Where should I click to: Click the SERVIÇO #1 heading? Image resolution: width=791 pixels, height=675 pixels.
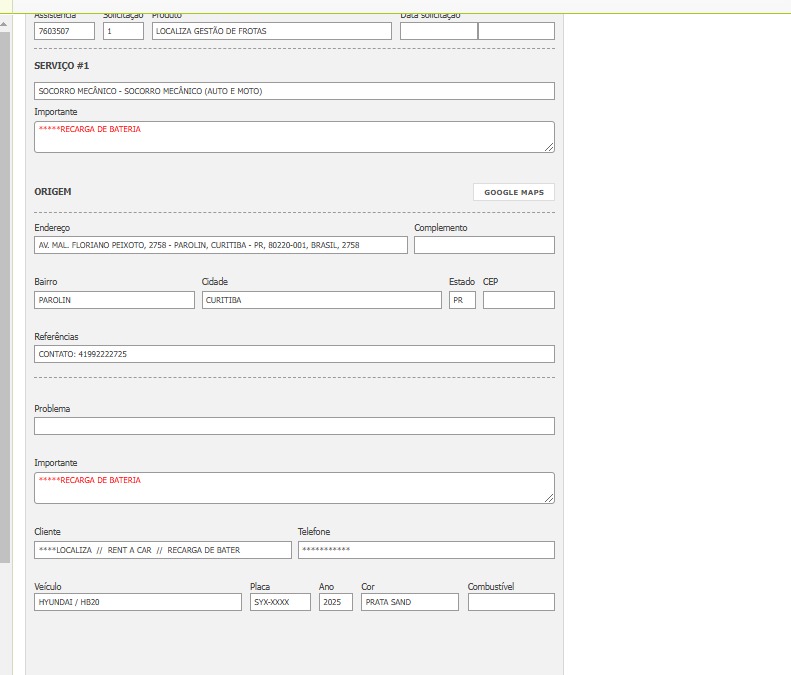[62, 66]
